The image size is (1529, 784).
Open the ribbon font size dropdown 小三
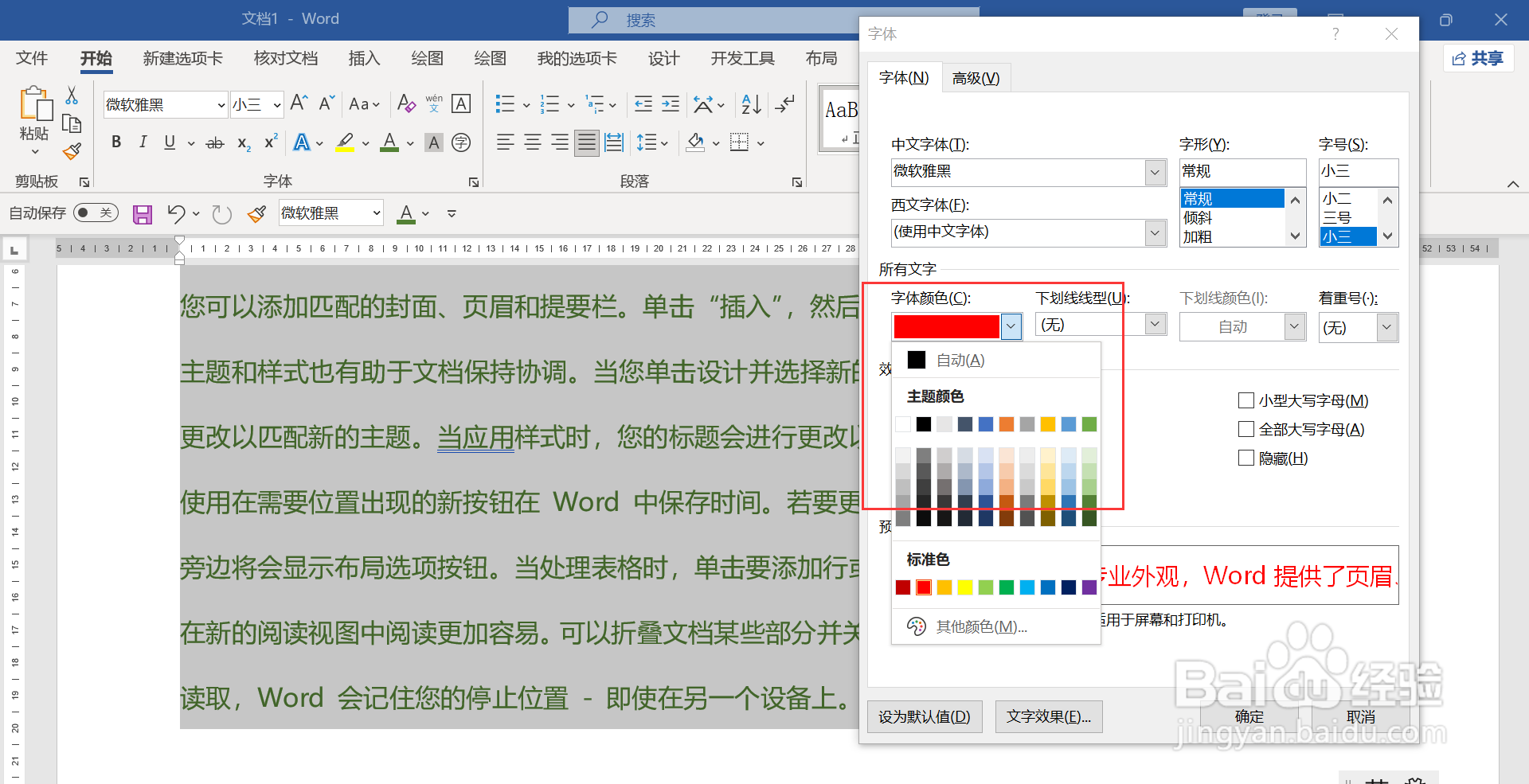click(276, 104)
